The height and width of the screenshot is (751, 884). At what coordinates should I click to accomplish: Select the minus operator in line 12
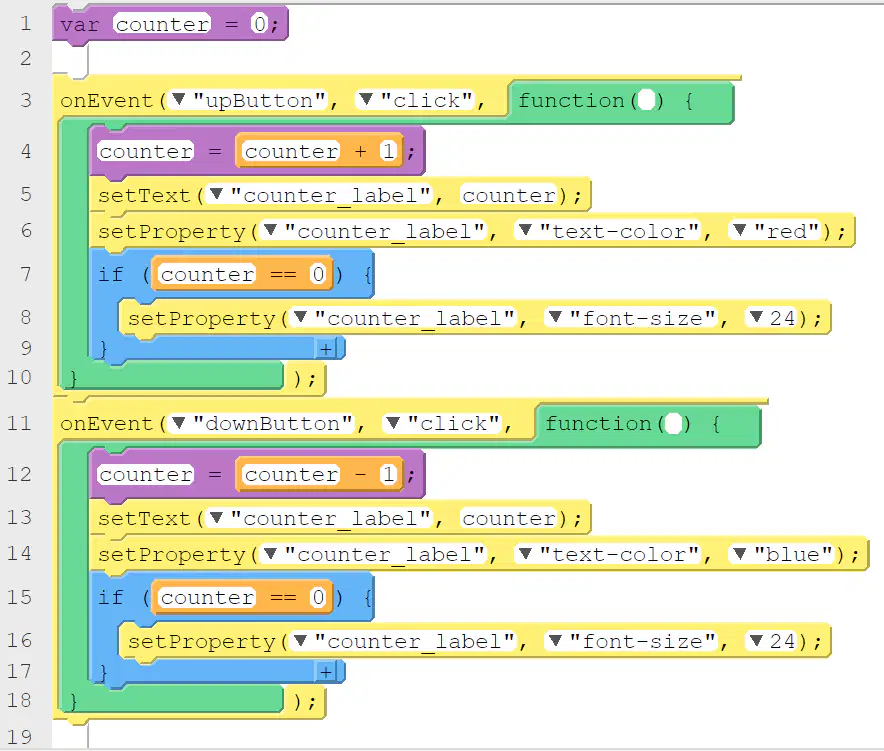click(360, 474)
